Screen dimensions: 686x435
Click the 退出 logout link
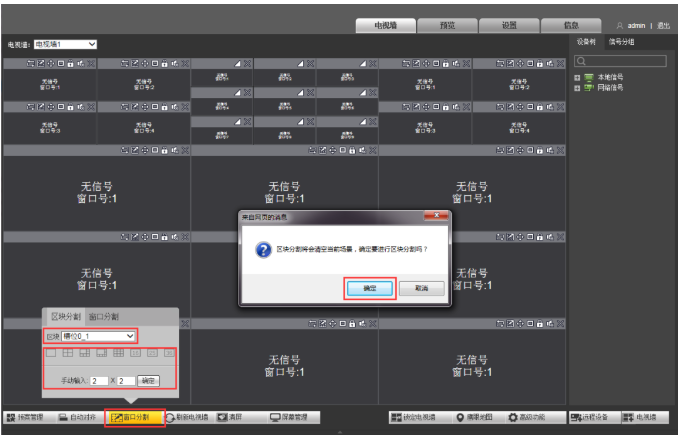click(664, 25)
